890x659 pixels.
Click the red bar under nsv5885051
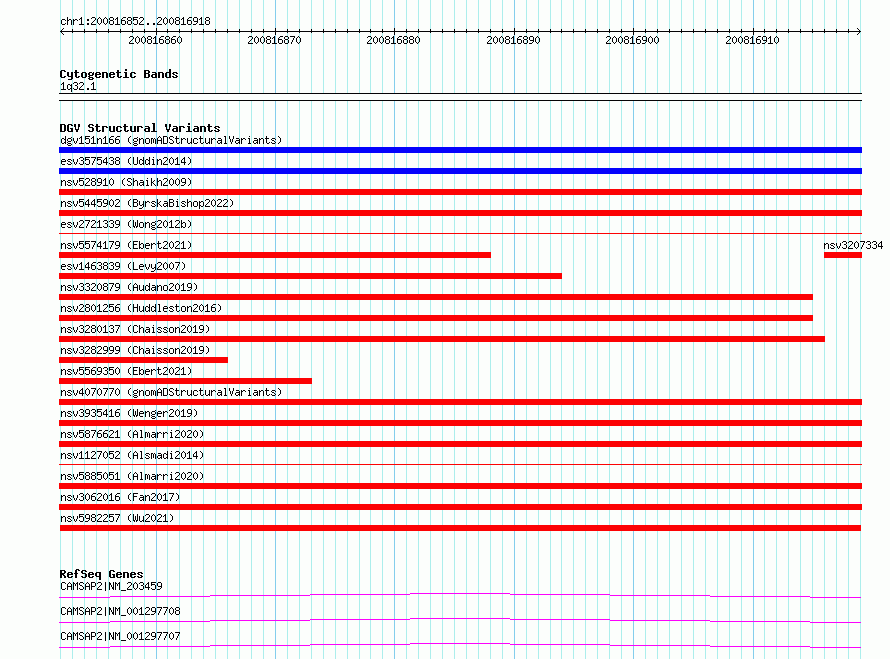click(x=460, y=486)
